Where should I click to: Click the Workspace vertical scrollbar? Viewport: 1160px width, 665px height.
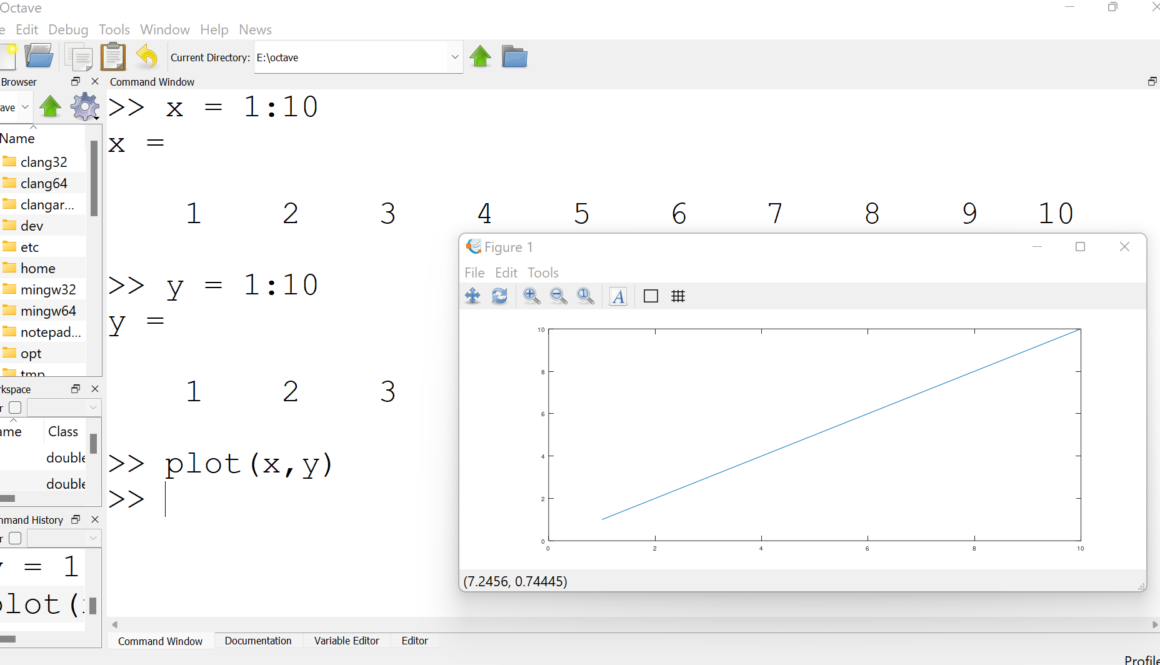pyautogui.click(x=93, y=442)
